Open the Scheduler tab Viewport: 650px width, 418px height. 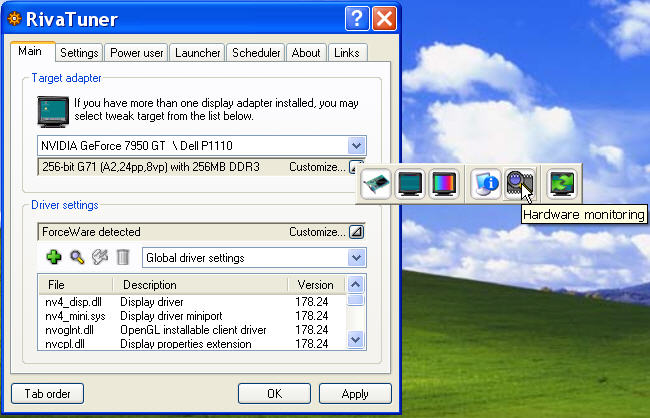coord(256,53)
